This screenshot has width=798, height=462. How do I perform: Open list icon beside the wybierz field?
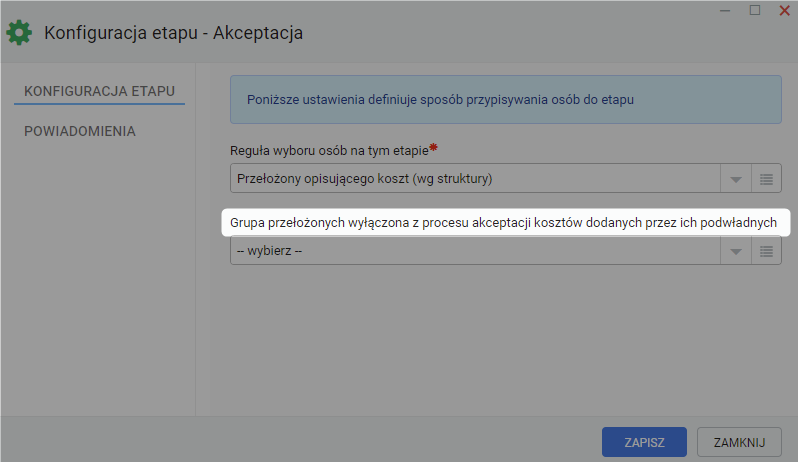[x=766, y=251]
